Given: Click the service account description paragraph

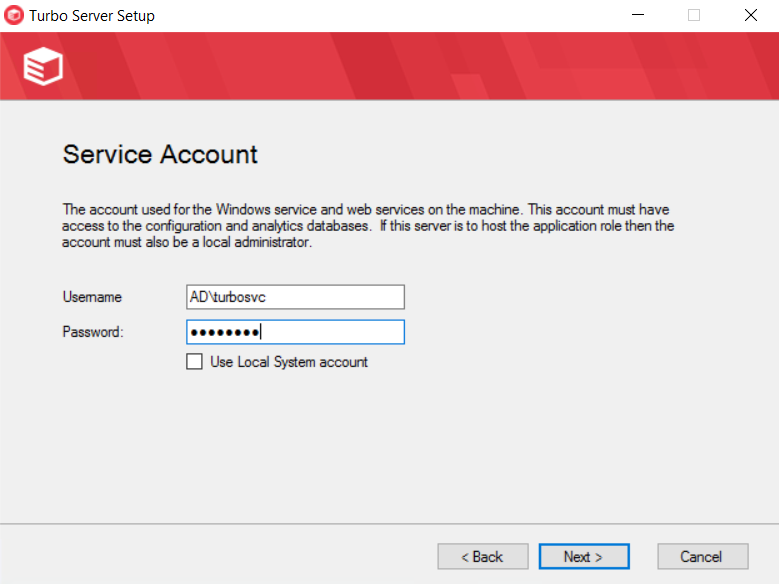Looking at the screenshot, I should [368, 226].
